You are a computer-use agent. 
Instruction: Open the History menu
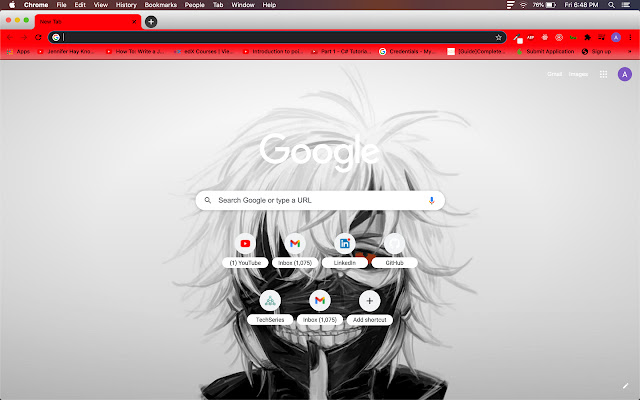(x=126, y=5)
